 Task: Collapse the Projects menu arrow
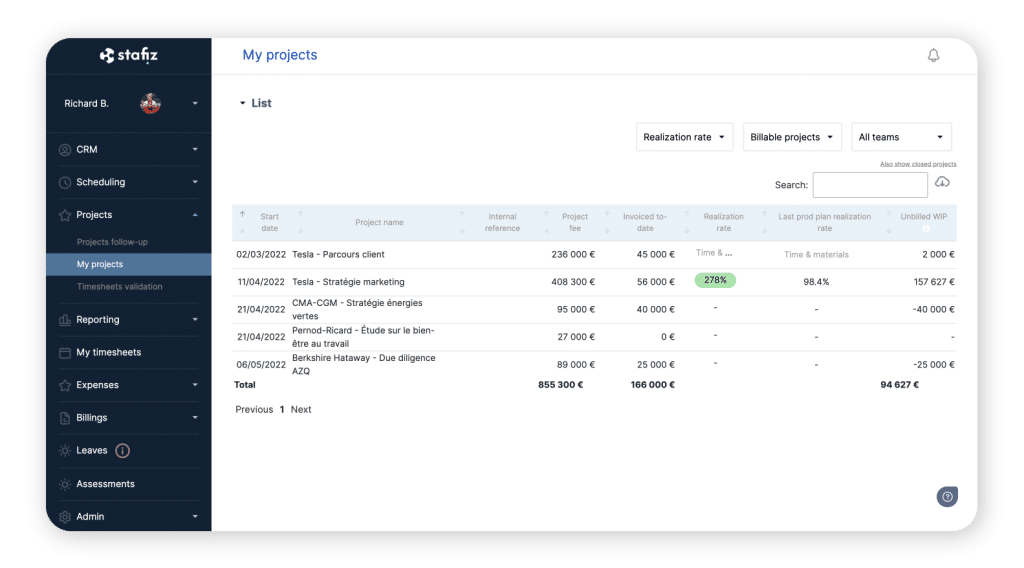click(195, 215)
